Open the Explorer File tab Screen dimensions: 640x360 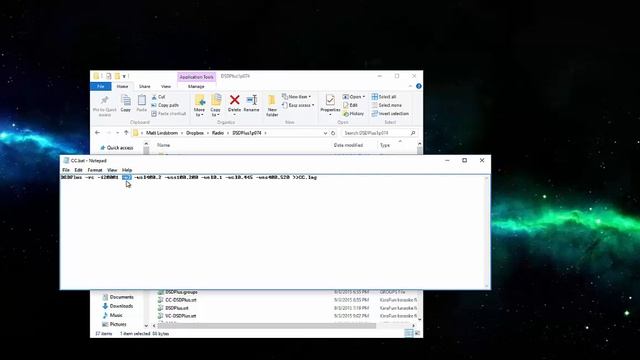coord(101,86)
